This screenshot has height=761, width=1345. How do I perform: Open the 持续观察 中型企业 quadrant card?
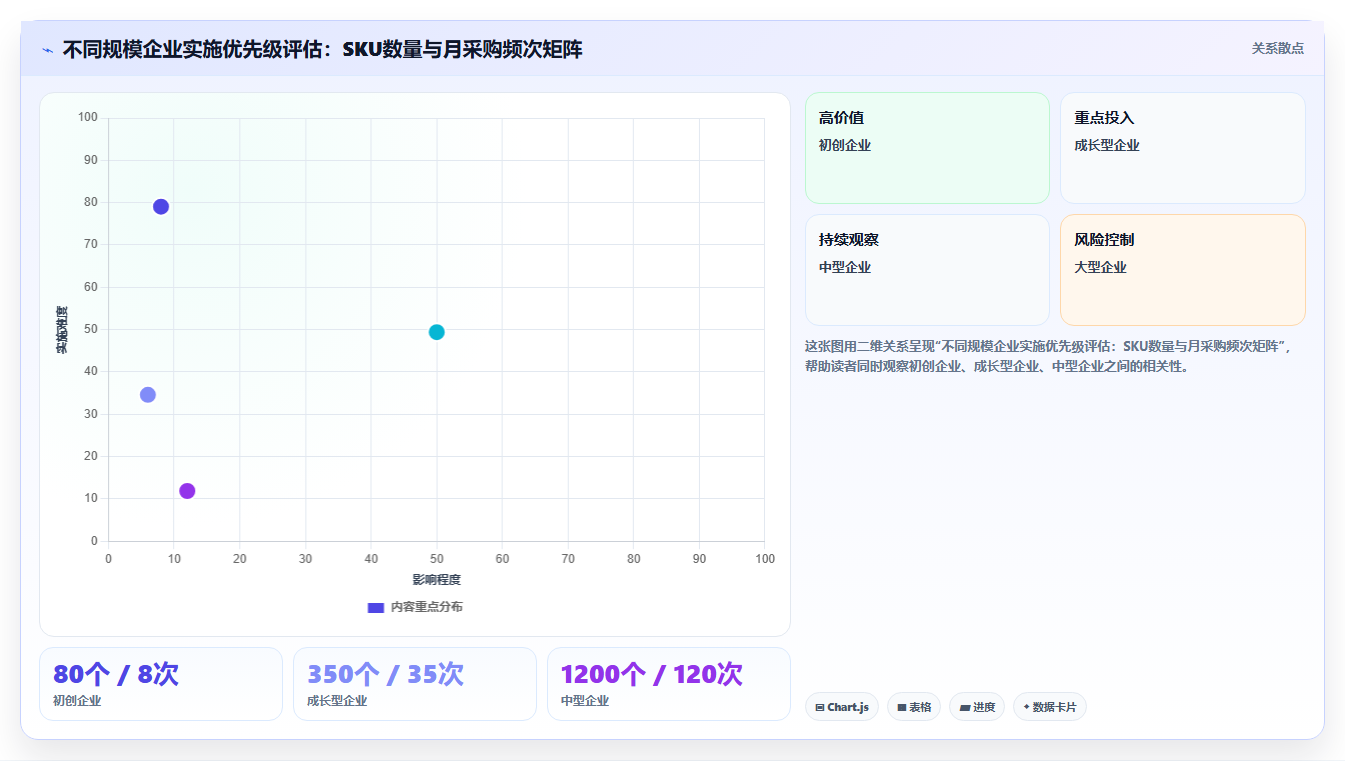927,270
